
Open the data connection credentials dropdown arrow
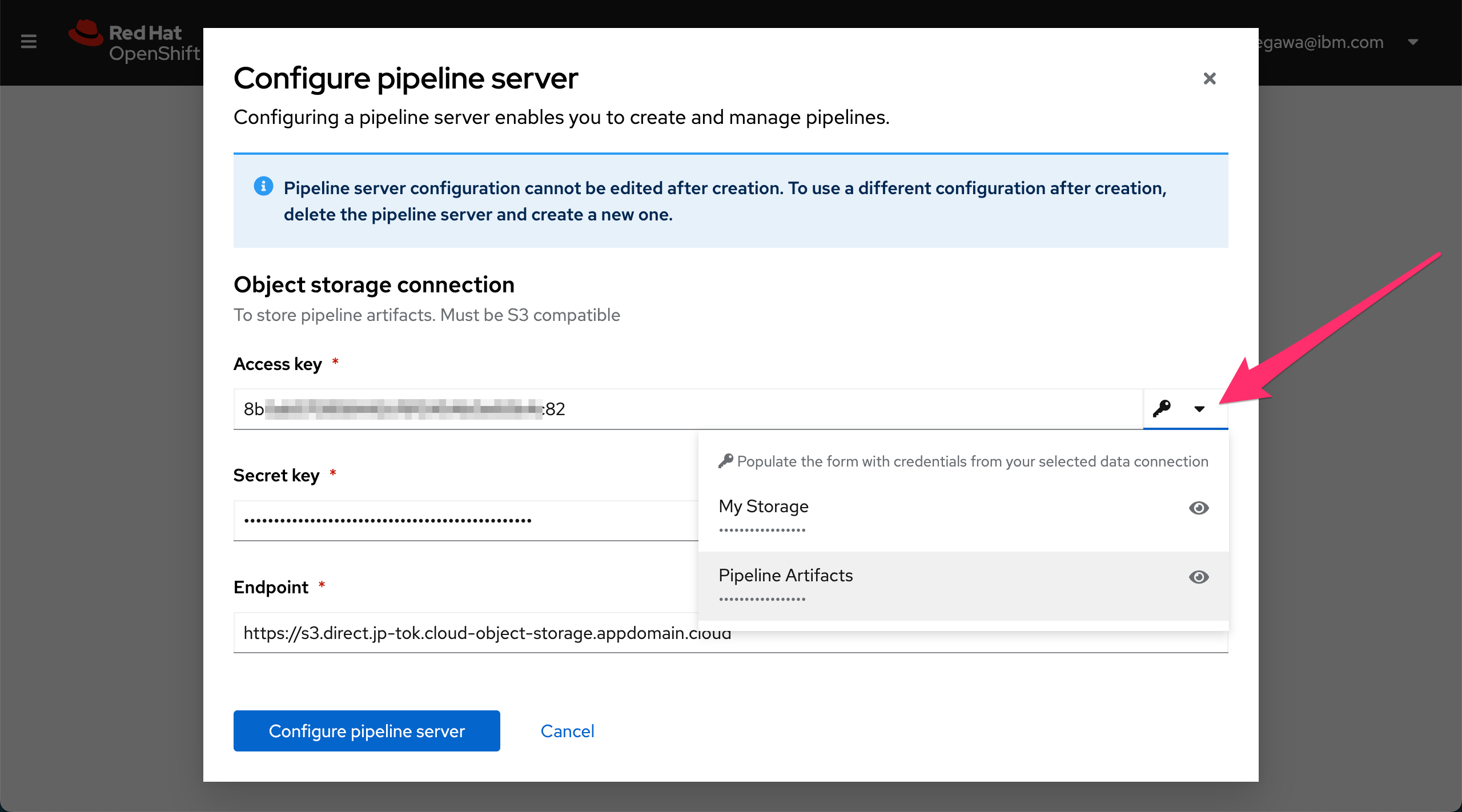coord(1199,409)
